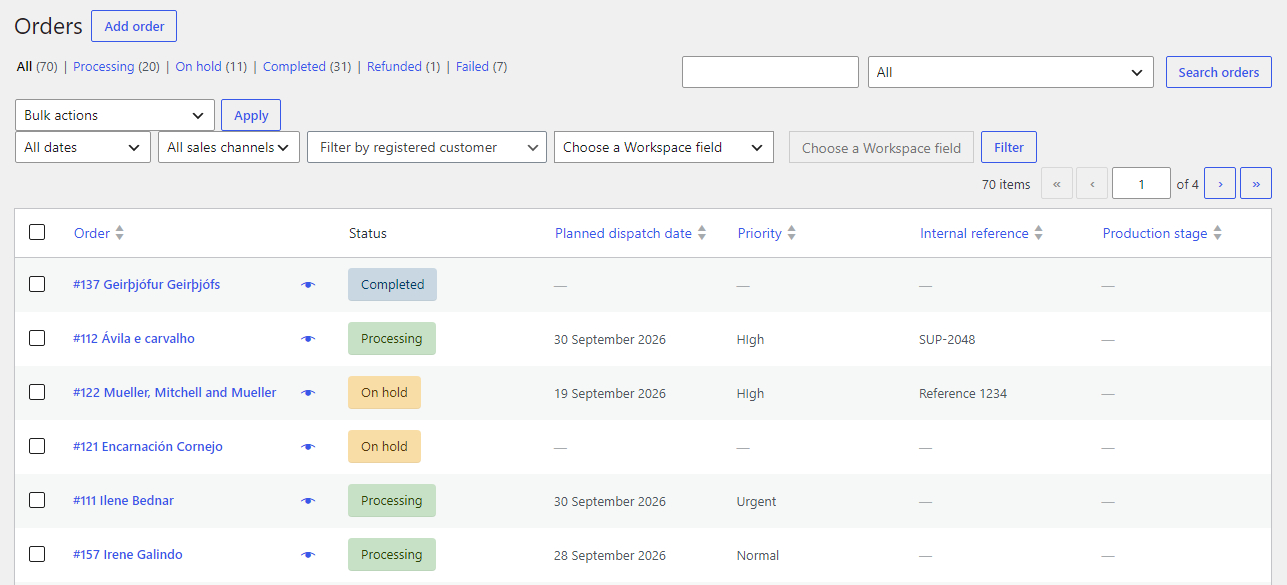Viewport: 1287px width, 585px height.
Task: Preview order #111 with the eye icon
Action: (x=308, y=501)
